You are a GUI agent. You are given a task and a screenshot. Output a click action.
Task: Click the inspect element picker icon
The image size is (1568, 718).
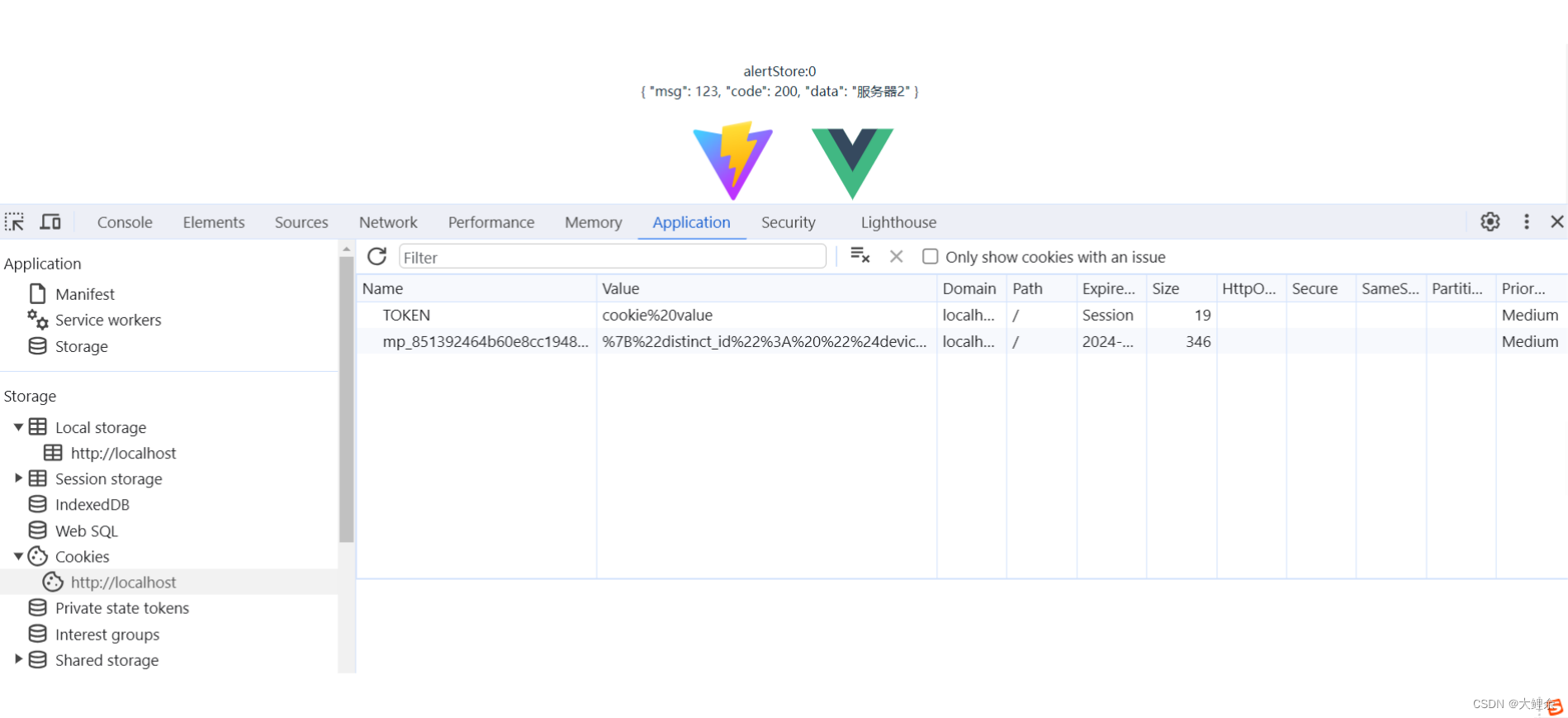(x=14, y=222)
